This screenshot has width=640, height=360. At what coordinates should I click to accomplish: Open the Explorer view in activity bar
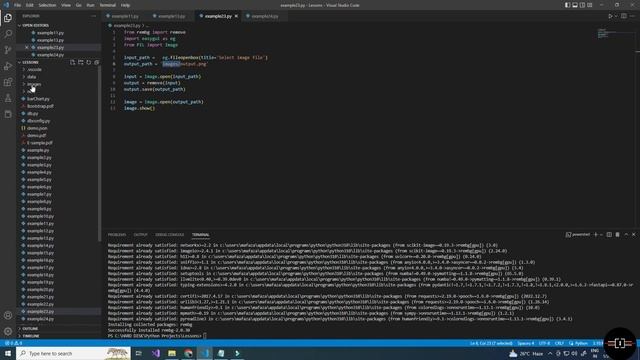[8, 18]
